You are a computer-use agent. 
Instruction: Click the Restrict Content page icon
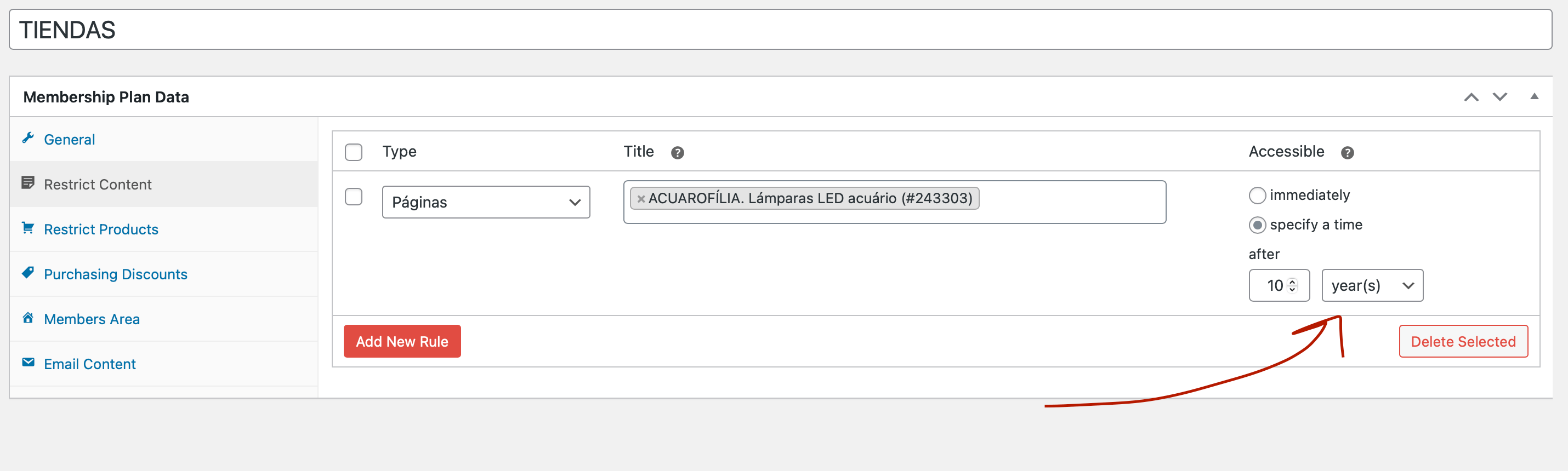[28, 183]
